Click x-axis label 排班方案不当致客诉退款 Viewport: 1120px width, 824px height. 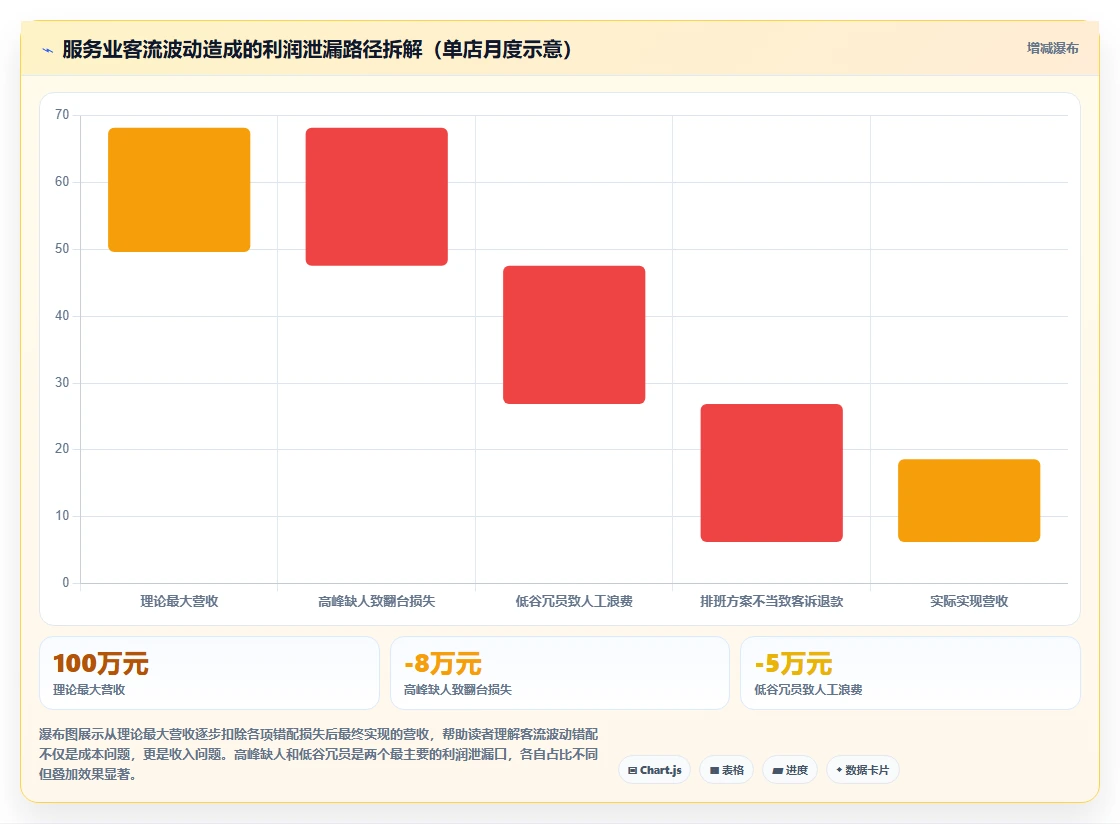pyautogui.click(x=771, y=601)
